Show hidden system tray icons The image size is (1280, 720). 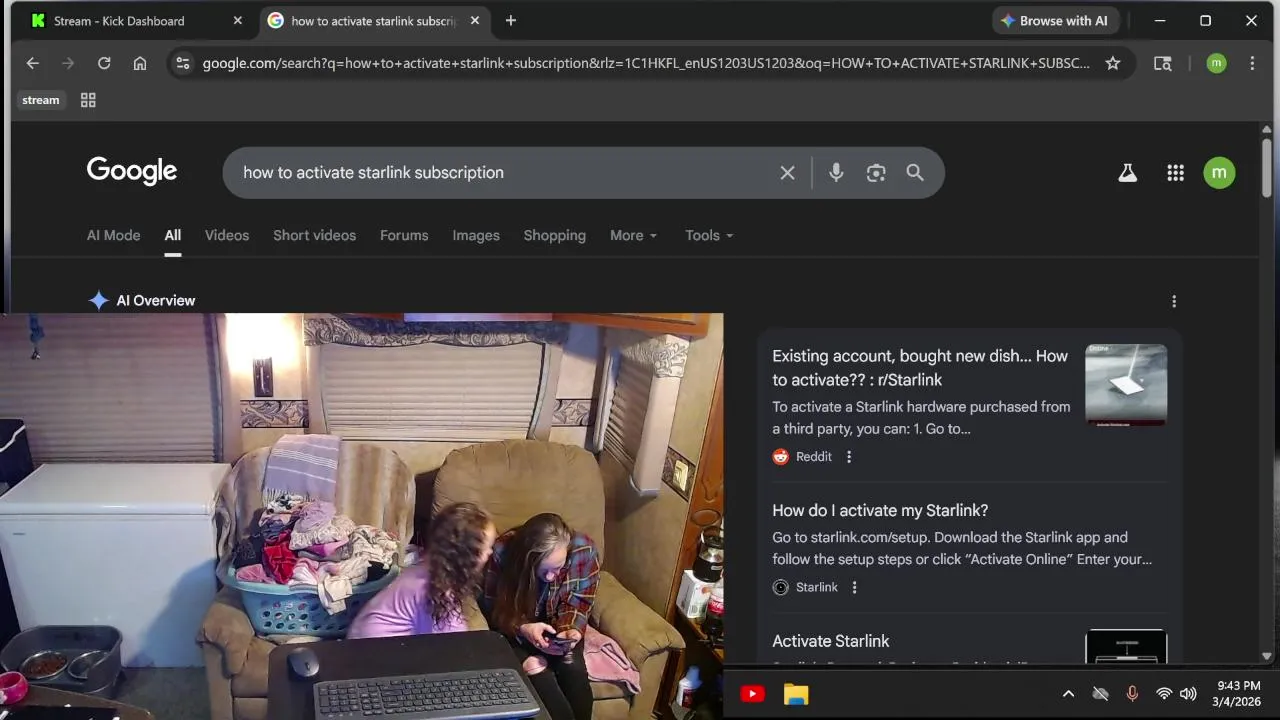[1068, 694]
